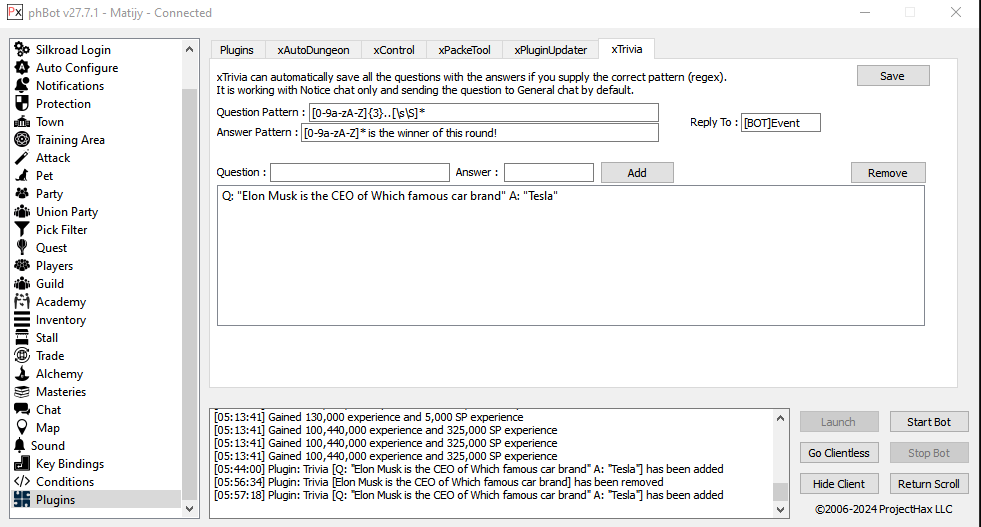The width and height of the screenshot is (981, 527).
Task: Switch to the xAutoDungeon tab
Action: 313,50
